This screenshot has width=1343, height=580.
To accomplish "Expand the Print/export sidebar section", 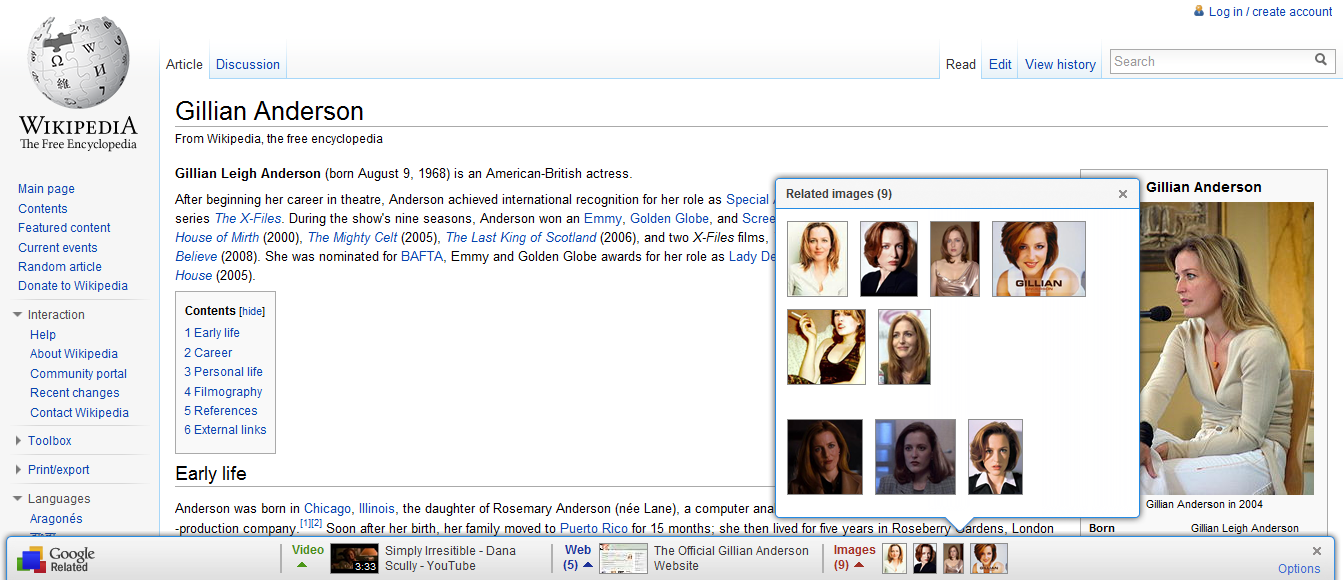I will [x=18, y=470].
